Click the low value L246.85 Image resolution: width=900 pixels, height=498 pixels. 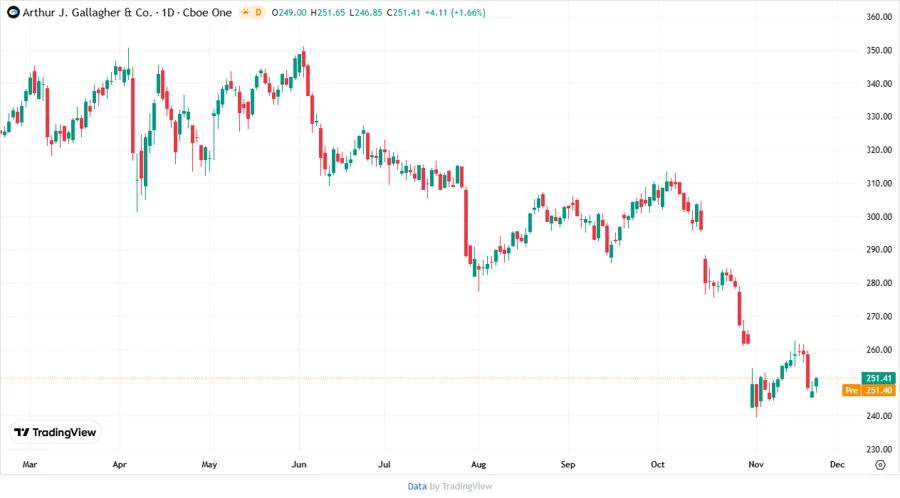point(366,12)
